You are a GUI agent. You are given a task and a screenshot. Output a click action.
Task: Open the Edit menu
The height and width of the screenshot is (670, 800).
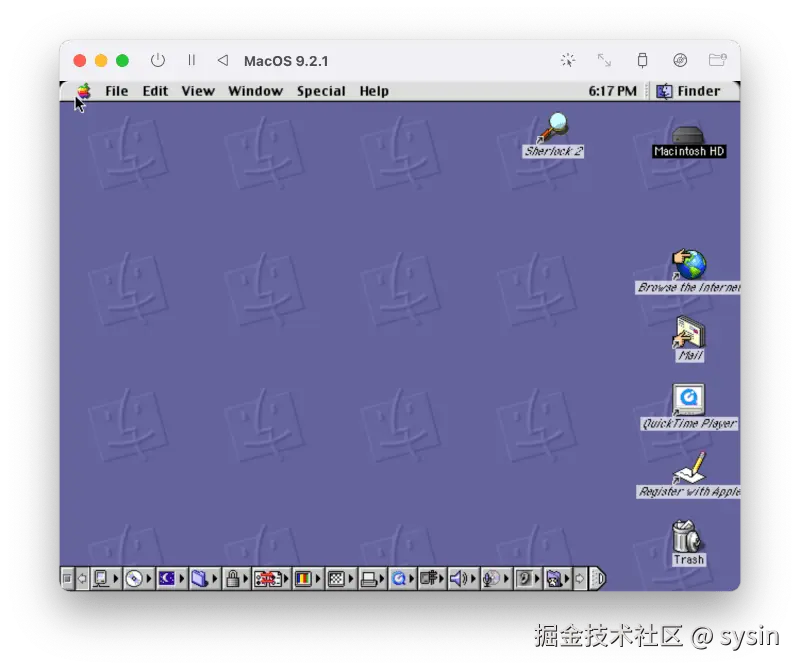(x=155, y=91)
